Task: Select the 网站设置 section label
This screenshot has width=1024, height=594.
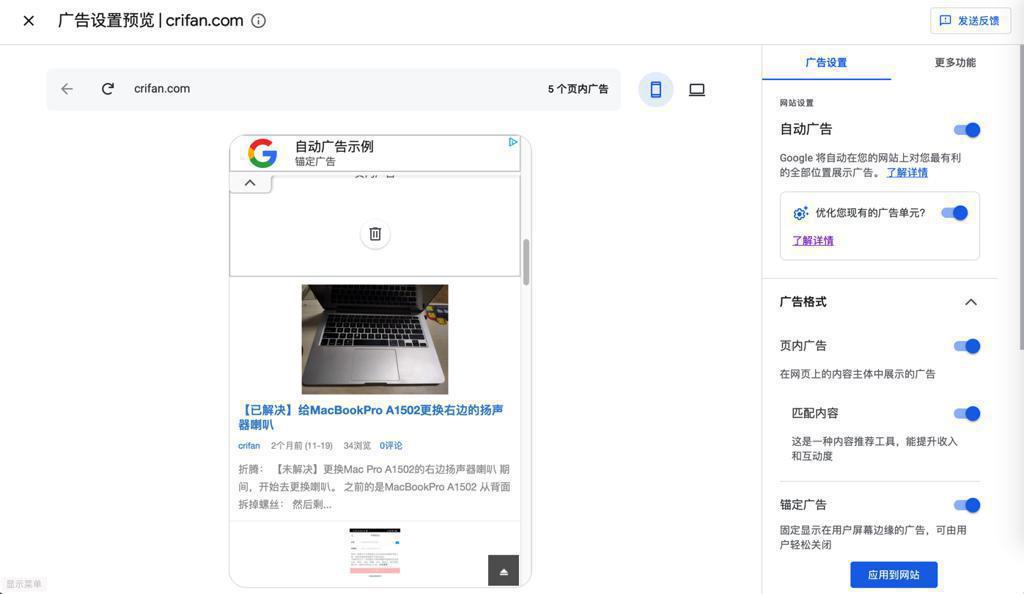Action: 797,103
